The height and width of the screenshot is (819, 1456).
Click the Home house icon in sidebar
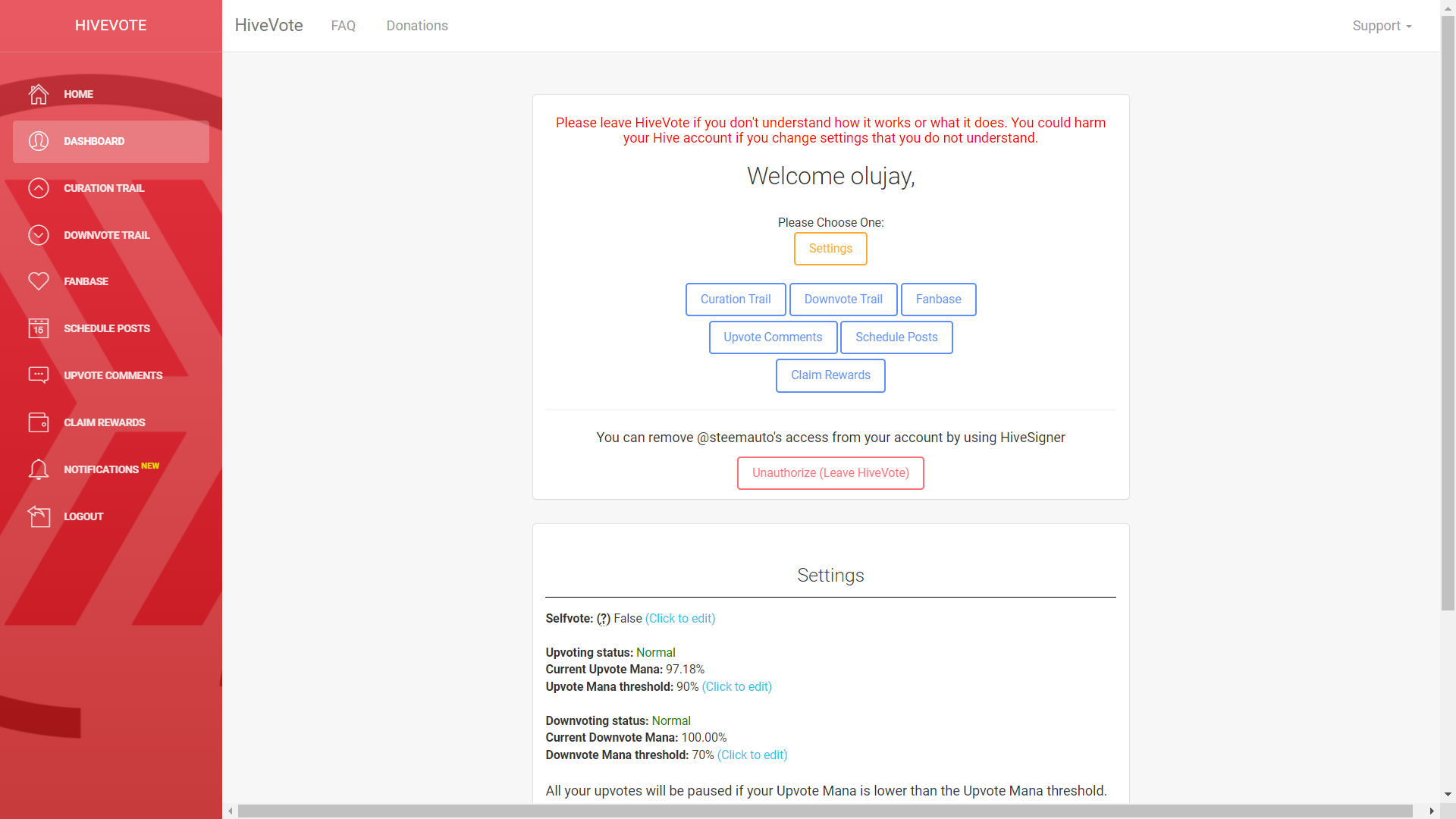[x=39, y=94]
